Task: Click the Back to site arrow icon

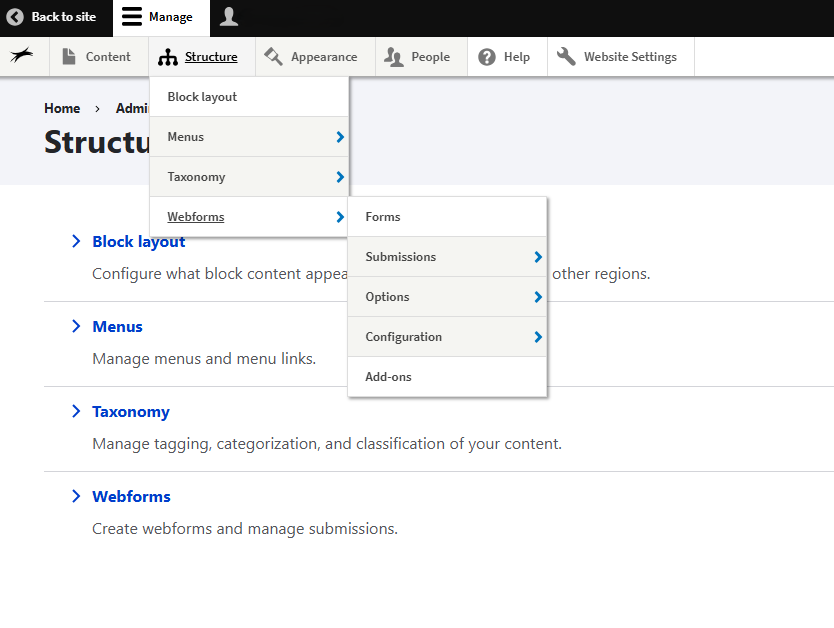Action: click(15, 17)
